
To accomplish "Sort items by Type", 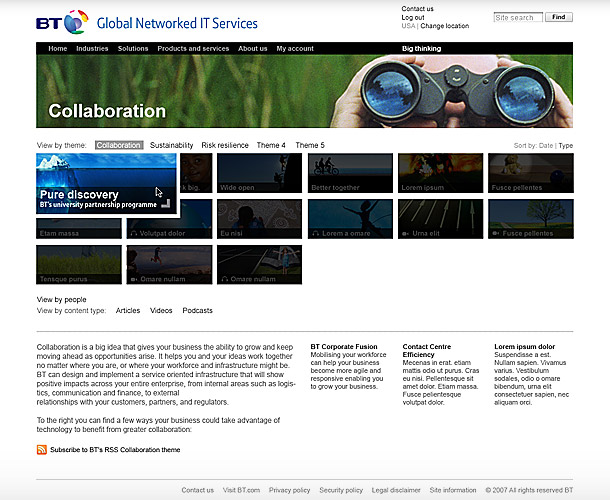I will pyautogui.click(x=566, y=146).
